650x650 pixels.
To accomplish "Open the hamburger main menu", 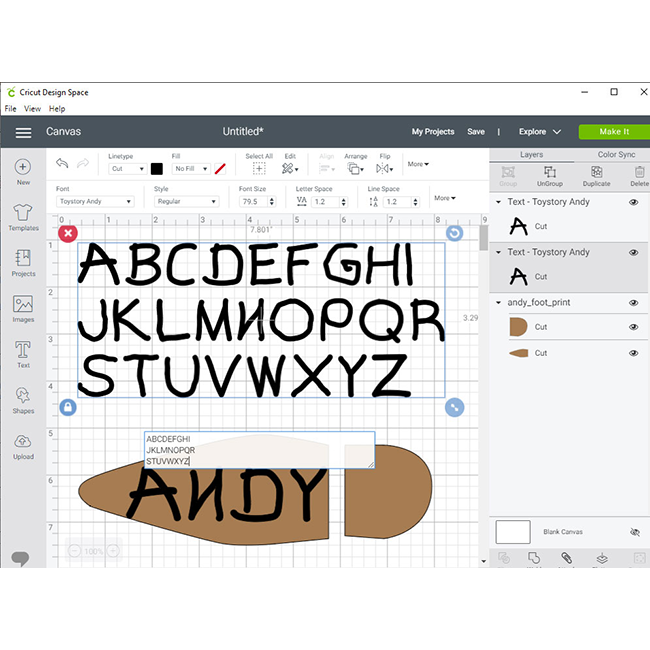I will [x=23, y=132].
